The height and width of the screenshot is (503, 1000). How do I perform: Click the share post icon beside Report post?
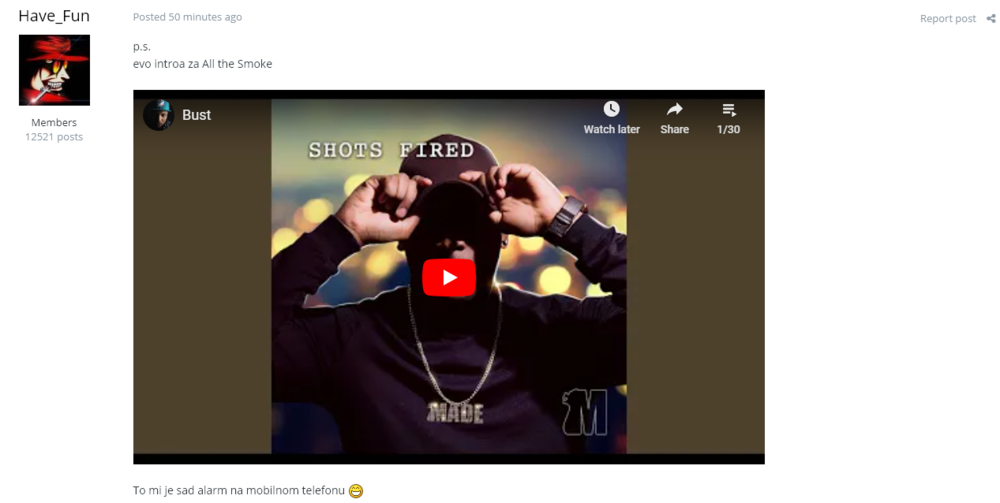click(991, 18)
